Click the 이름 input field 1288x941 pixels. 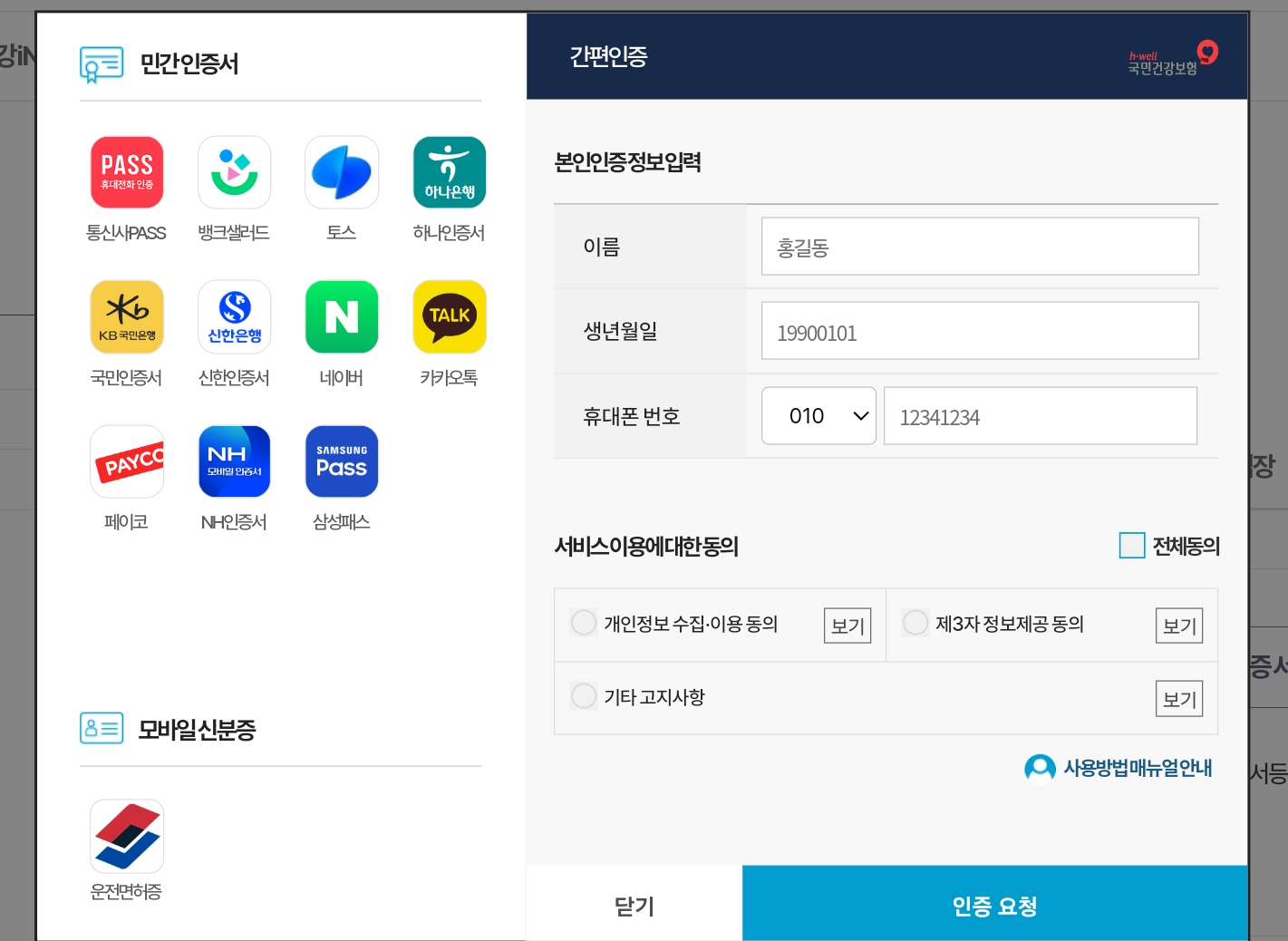(x=980, y=247)
